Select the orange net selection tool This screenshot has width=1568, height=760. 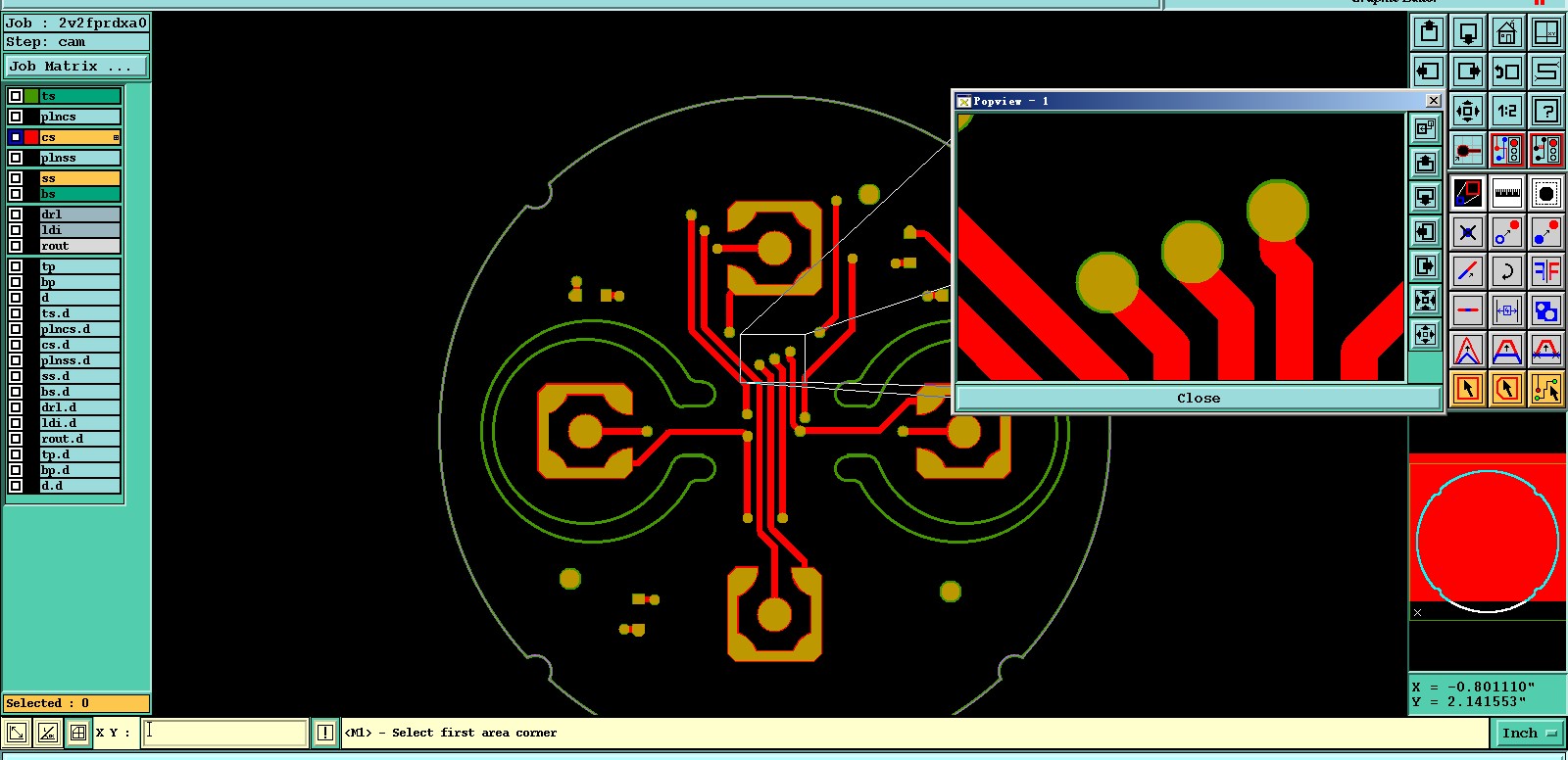coord(1546,389)
